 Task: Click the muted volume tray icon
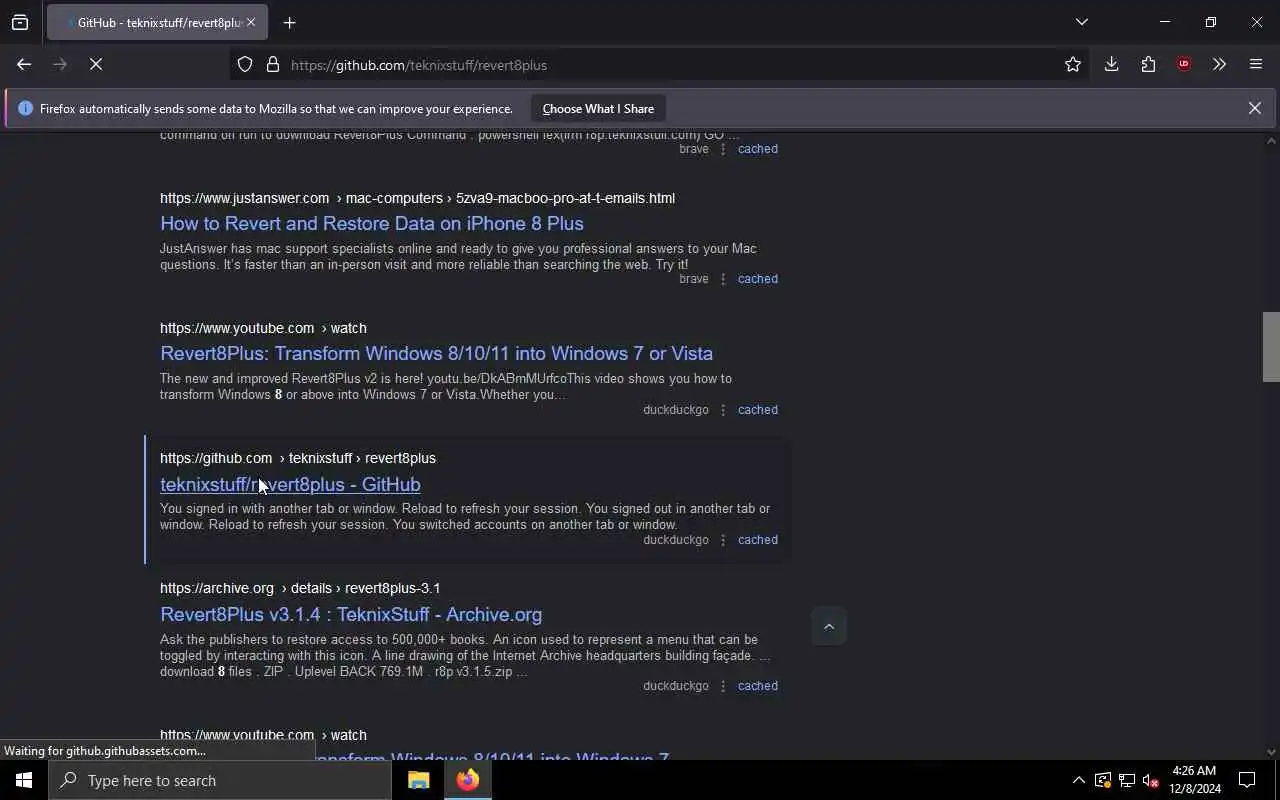click(1151, 780)
